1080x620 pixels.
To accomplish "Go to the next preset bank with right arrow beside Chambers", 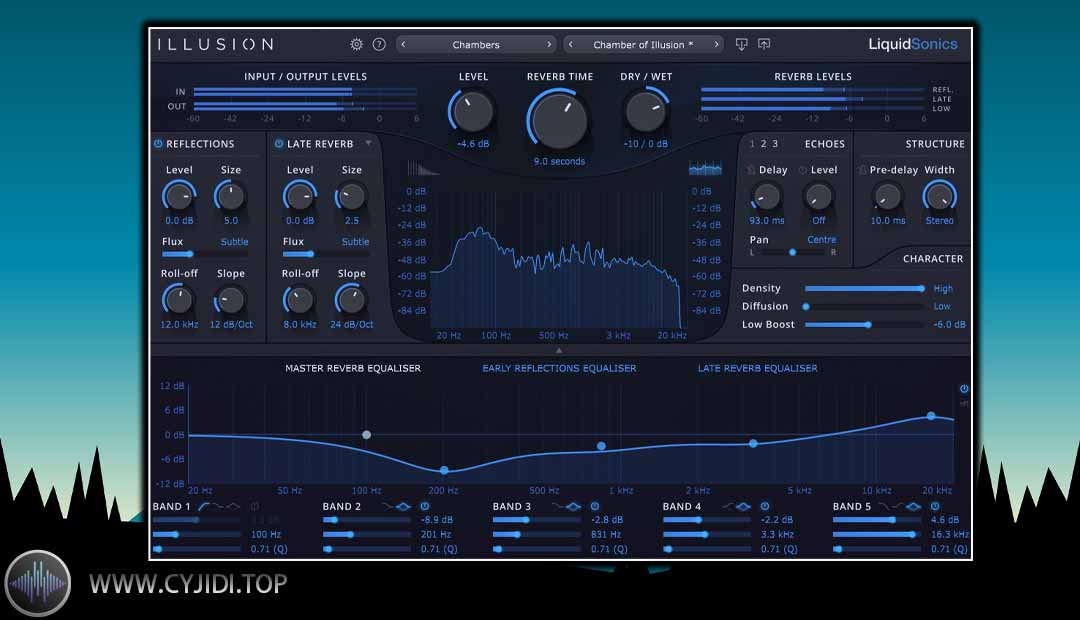I will [x=549, y=44].
